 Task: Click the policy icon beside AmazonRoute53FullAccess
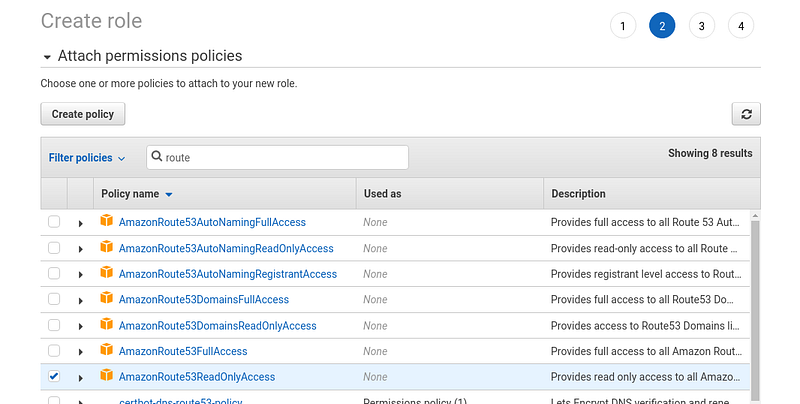pos(107,349)
